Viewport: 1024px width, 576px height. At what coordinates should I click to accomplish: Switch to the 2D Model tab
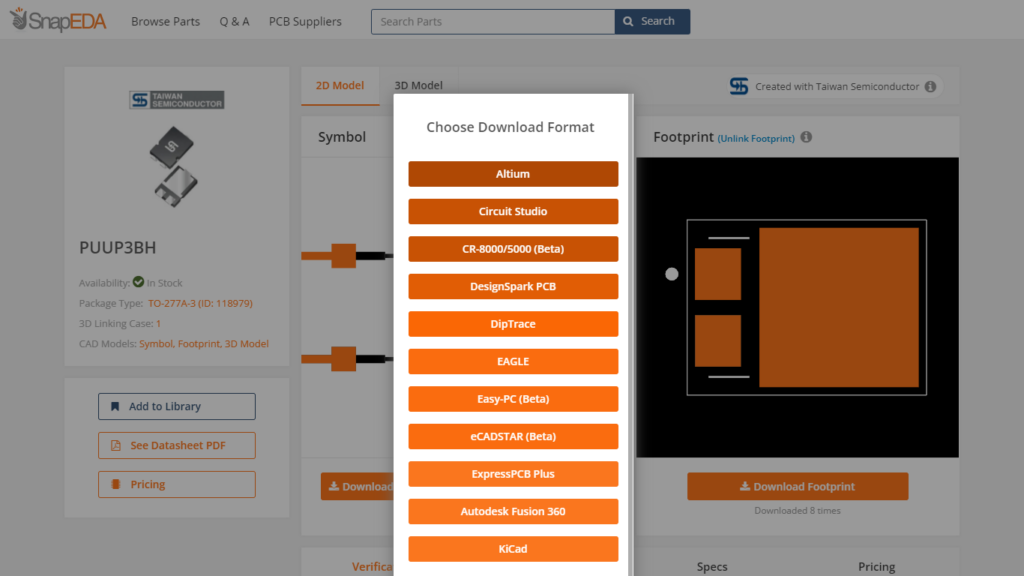(340, 86)
